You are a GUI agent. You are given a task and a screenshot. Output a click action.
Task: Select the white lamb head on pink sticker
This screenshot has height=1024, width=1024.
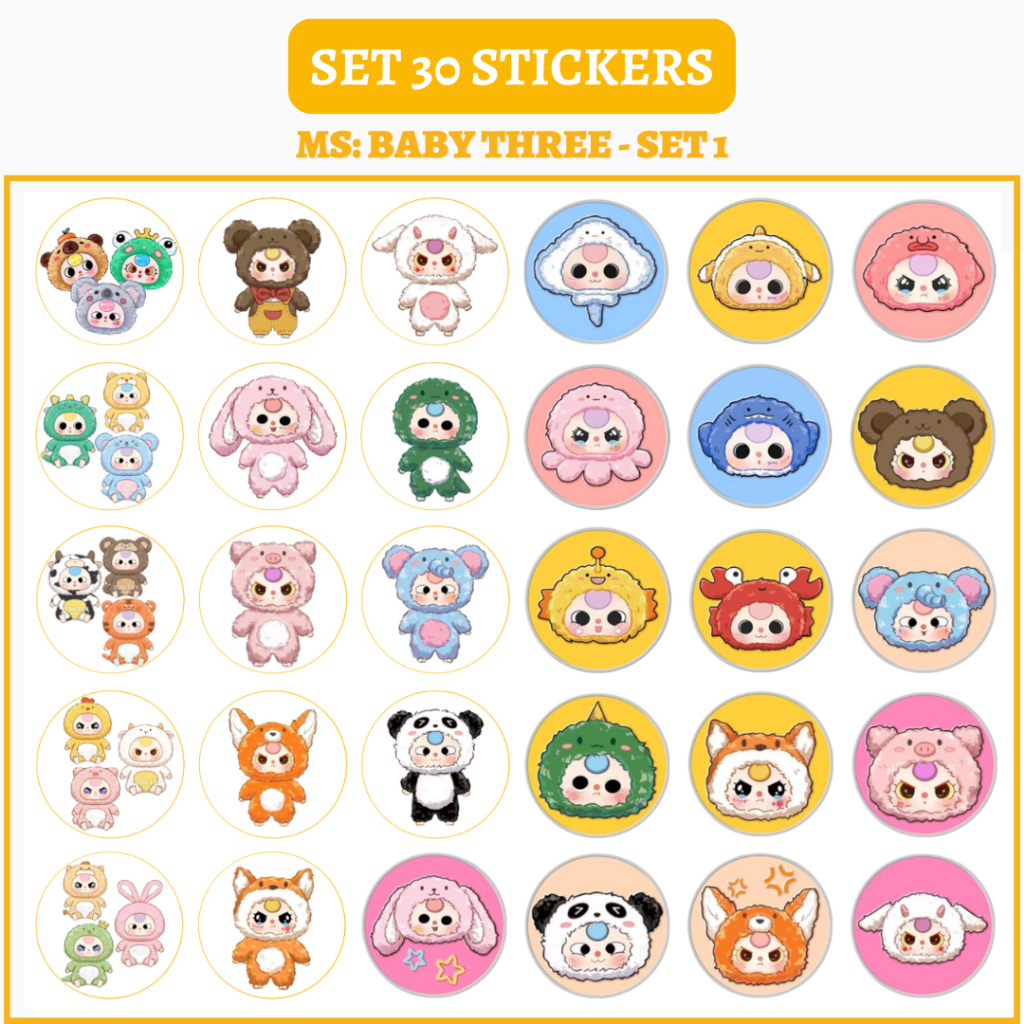coord(923,926)
